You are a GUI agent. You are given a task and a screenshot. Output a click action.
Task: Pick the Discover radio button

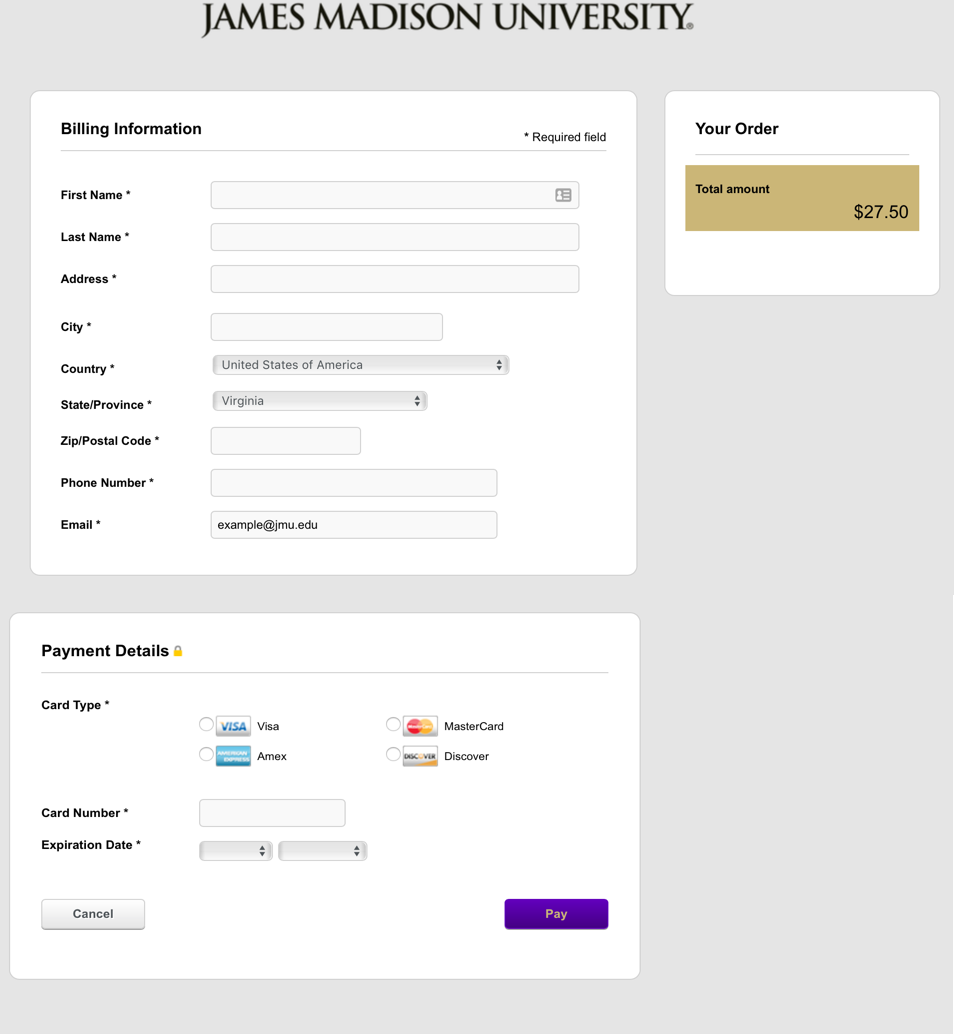[393, 754]
